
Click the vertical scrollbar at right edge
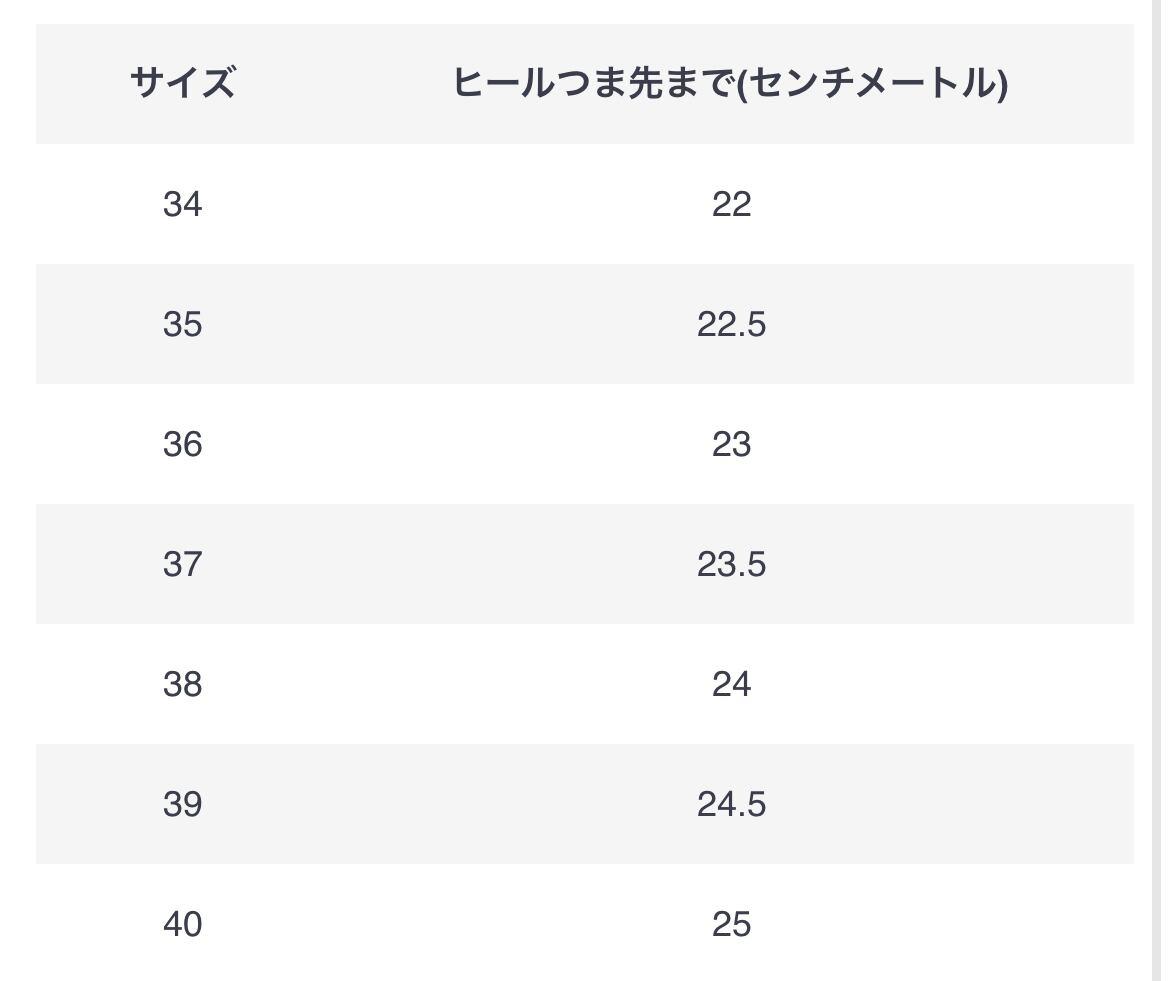(x=1157, y=490)
